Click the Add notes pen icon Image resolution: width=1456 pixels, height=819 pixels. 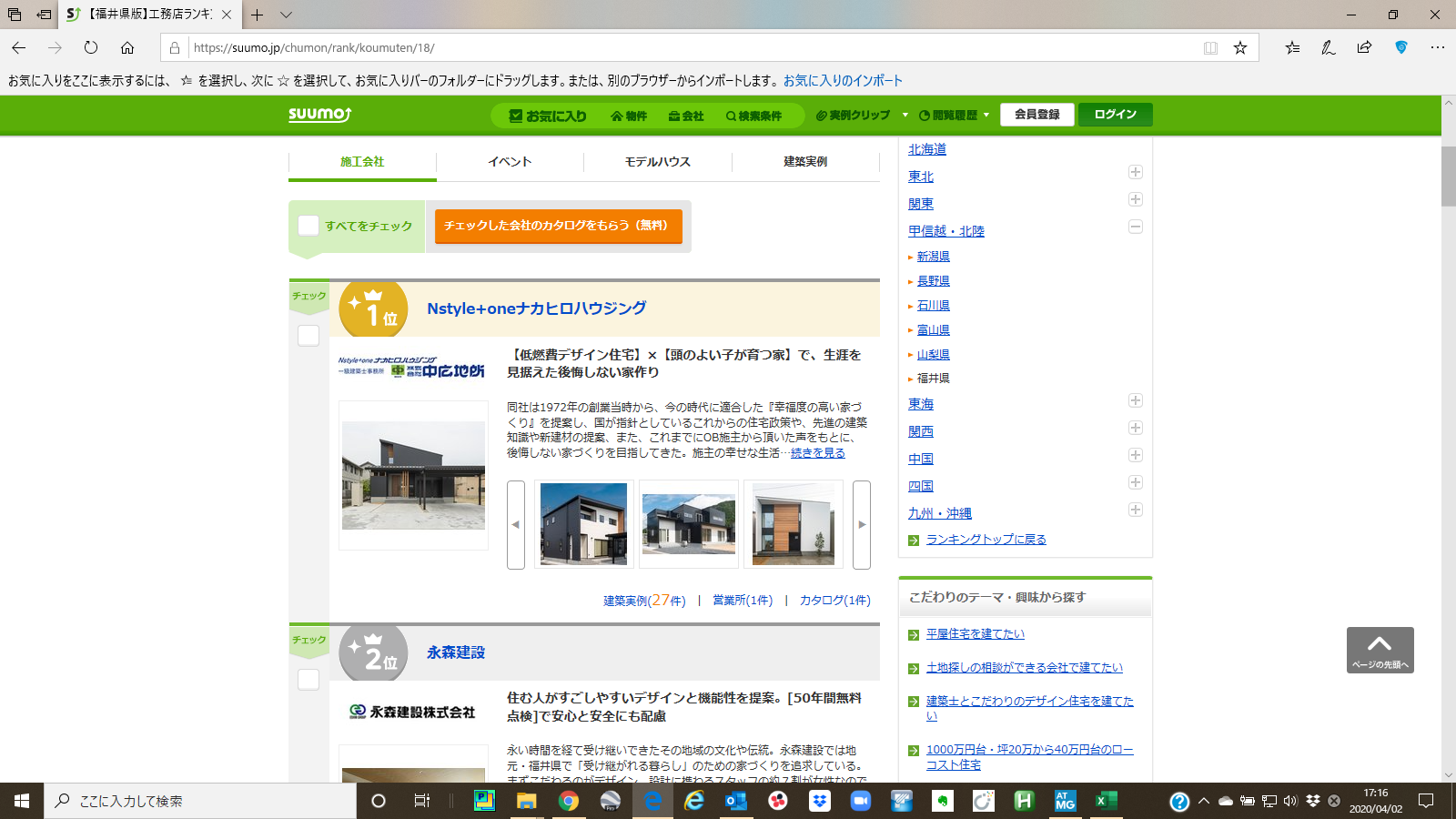point(1329,47)
